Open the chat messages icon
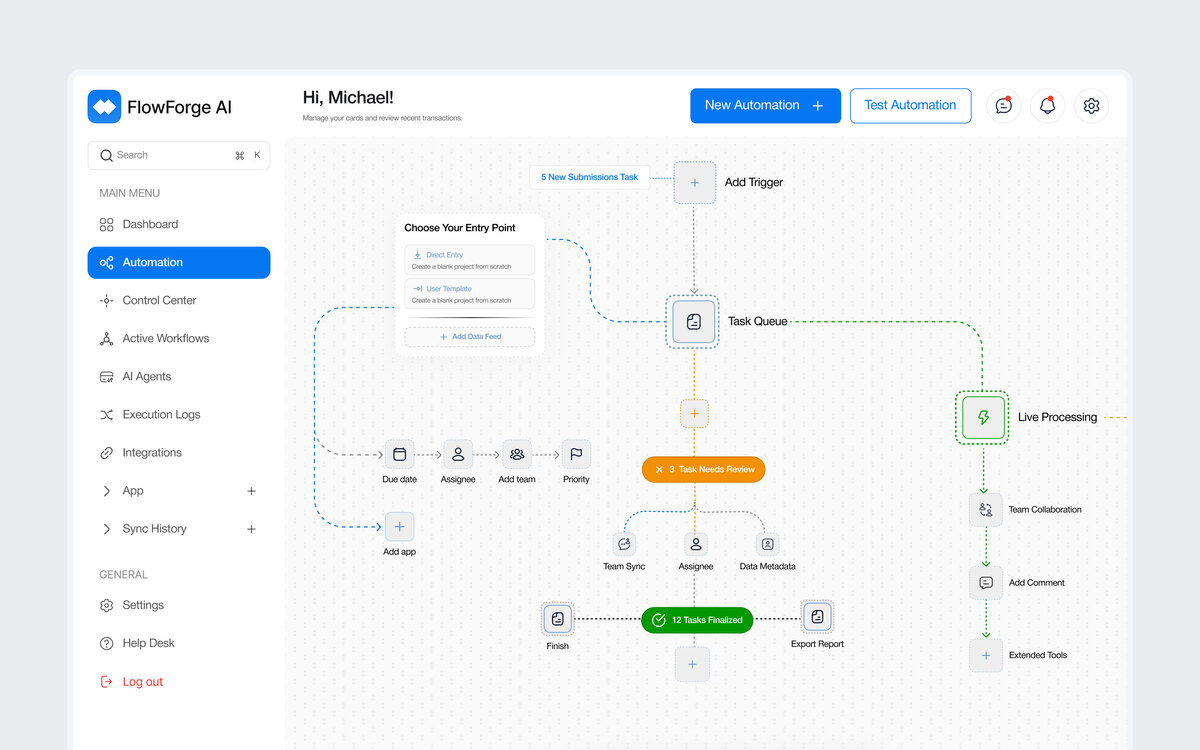Screen dimensions: 1200x750 point(1004,105)
